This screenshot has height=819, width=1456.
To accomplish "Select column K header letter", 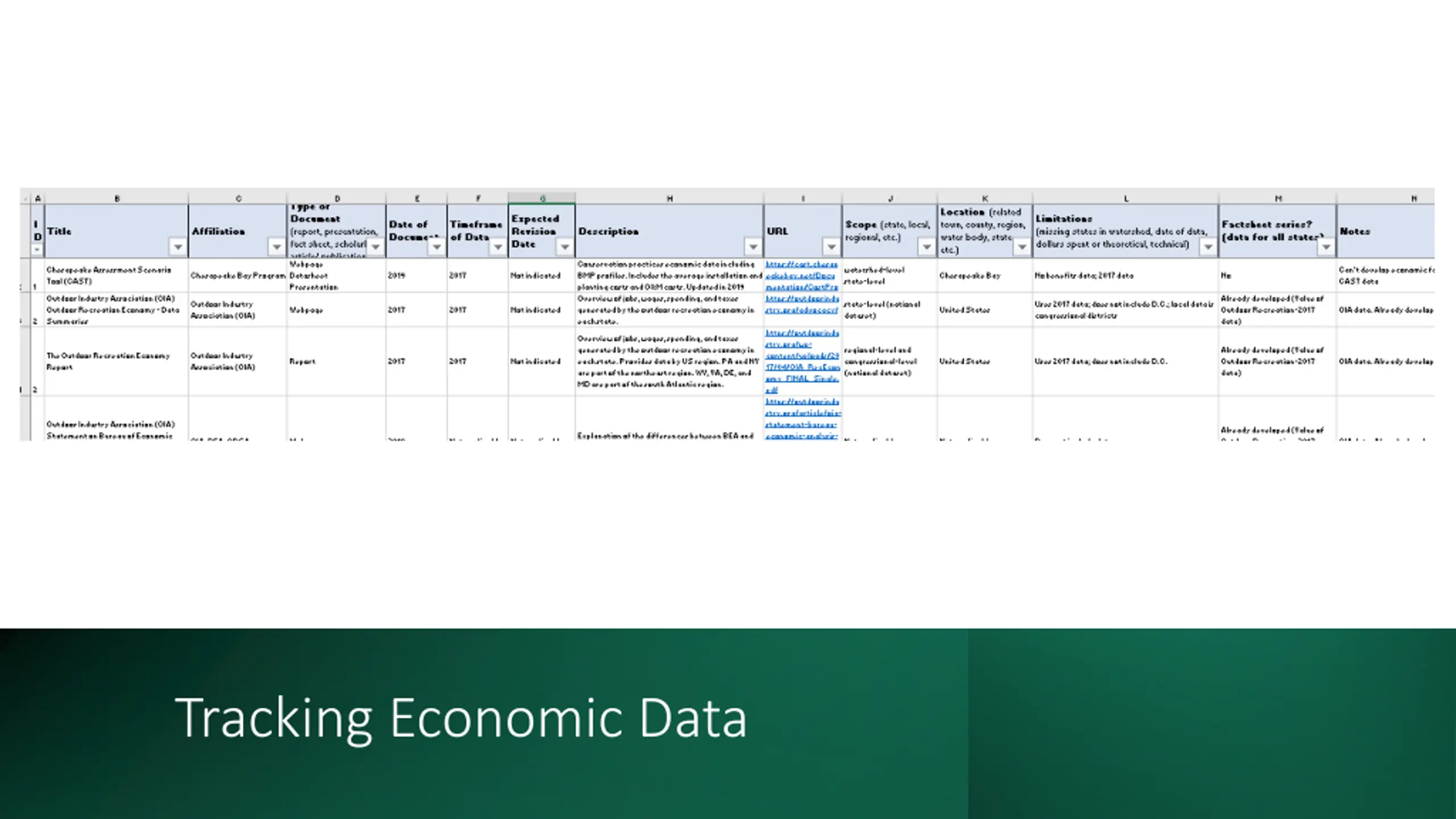I will pos(985,198).
